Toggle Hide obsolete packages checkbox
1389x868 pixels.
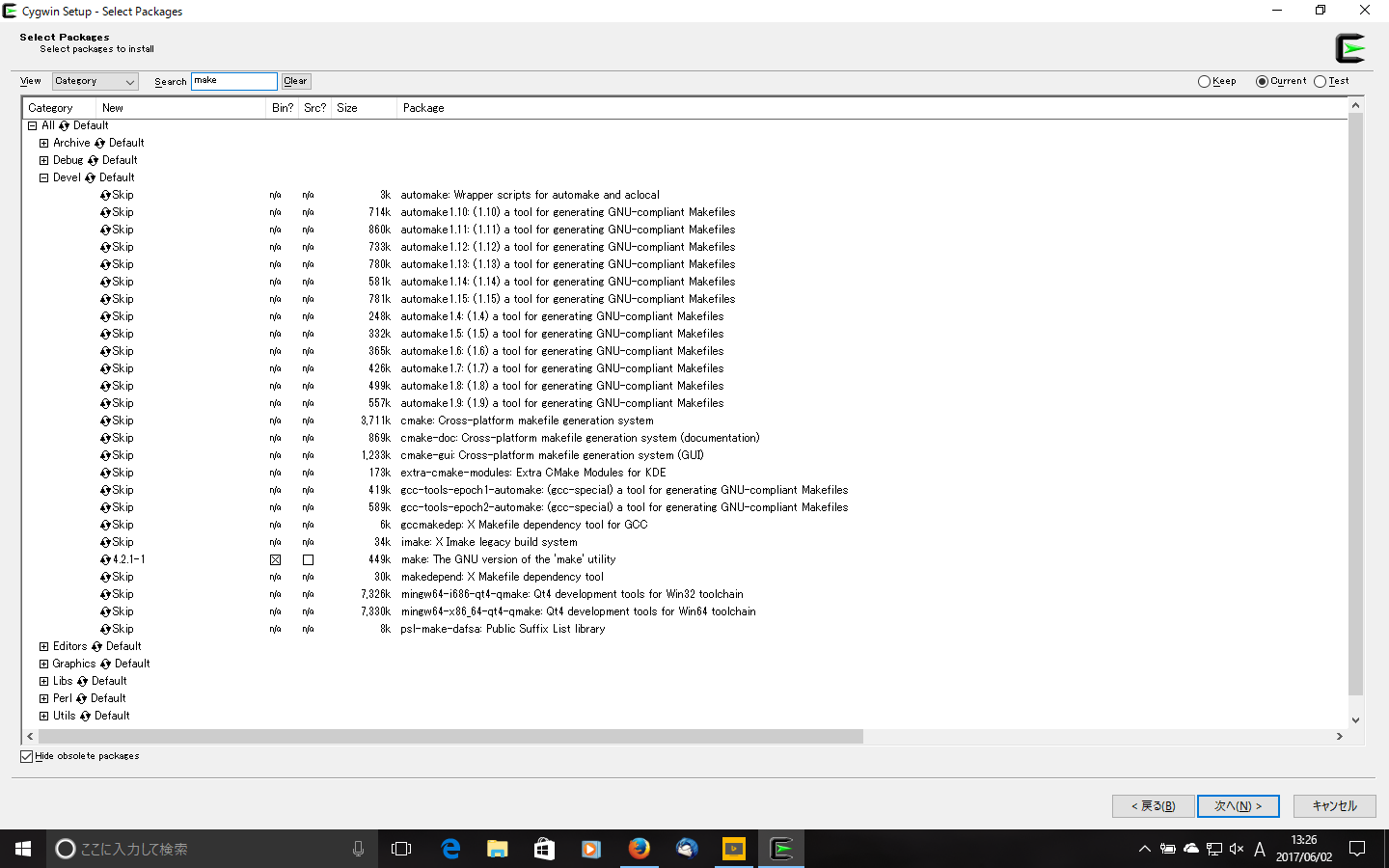(27, 756)
